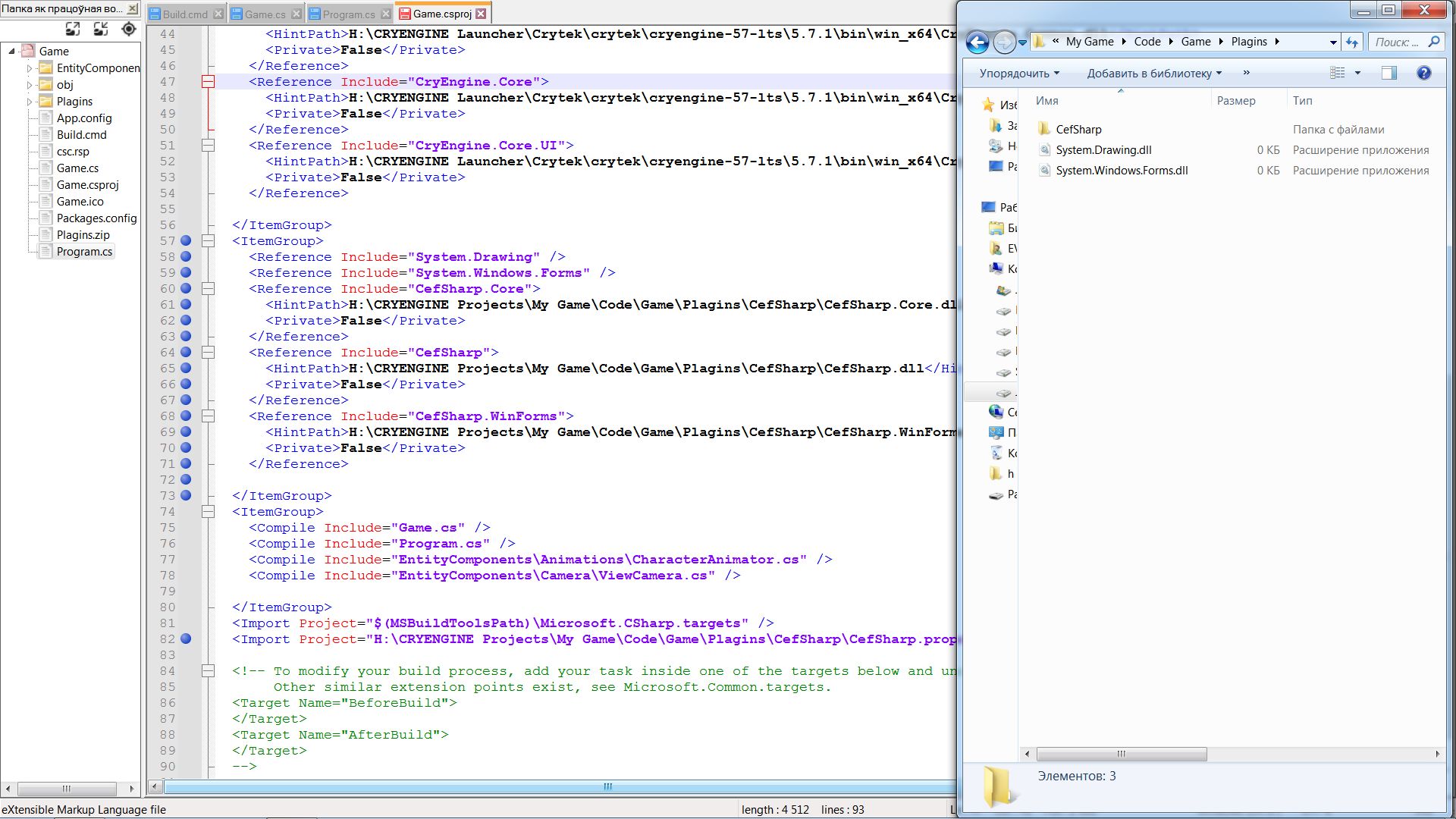This screenshot has height=819, width=1456.
Task: Collapse the code fold at line 51
Action: [208, 145]
